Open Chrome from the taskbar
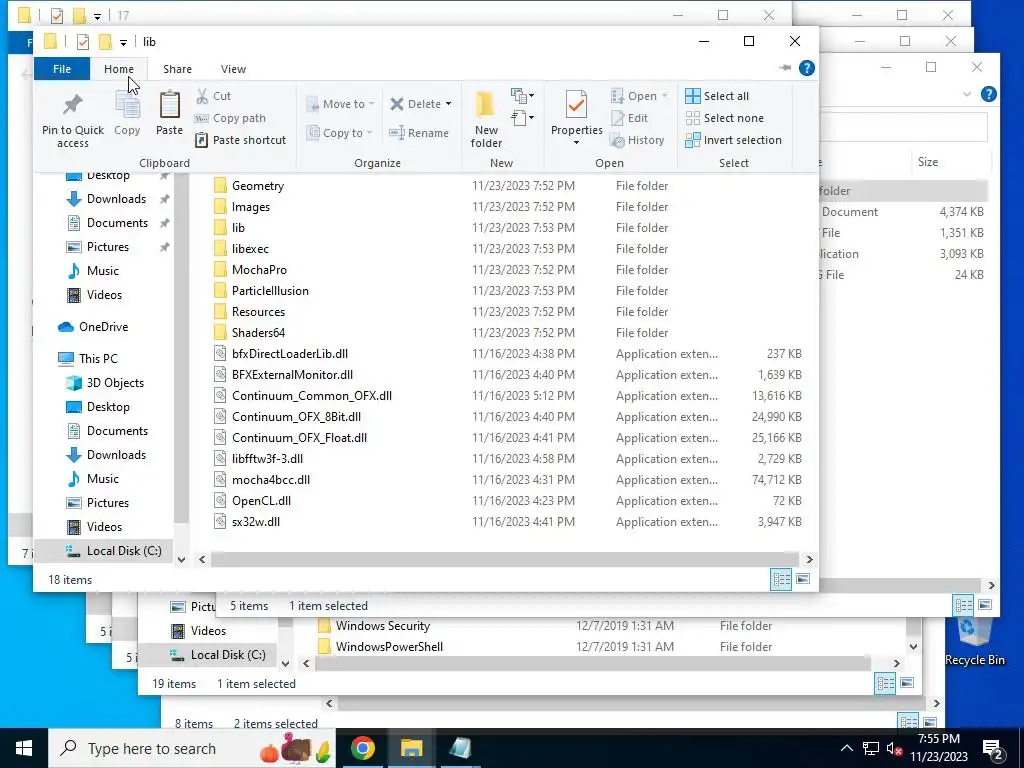Image resolution: width=1024 pixels, height=768 pixels. pyautogui.click(x=362, y=748)
